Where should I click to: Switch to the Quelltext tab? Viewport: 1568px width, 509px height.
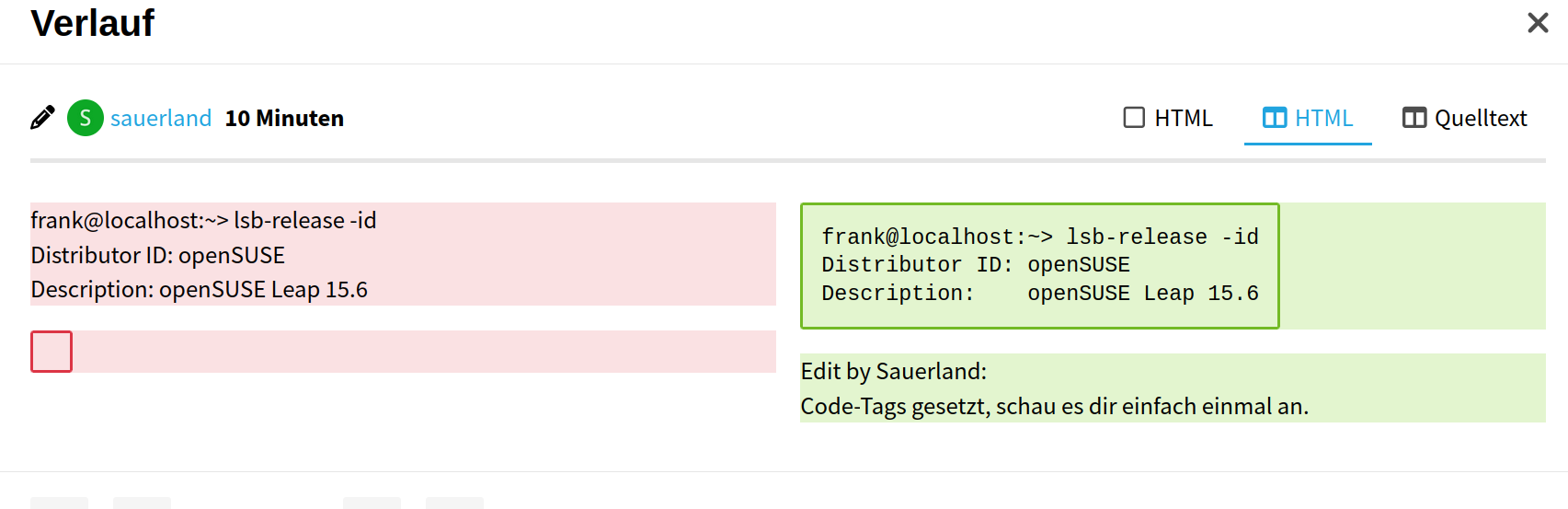1464,118
